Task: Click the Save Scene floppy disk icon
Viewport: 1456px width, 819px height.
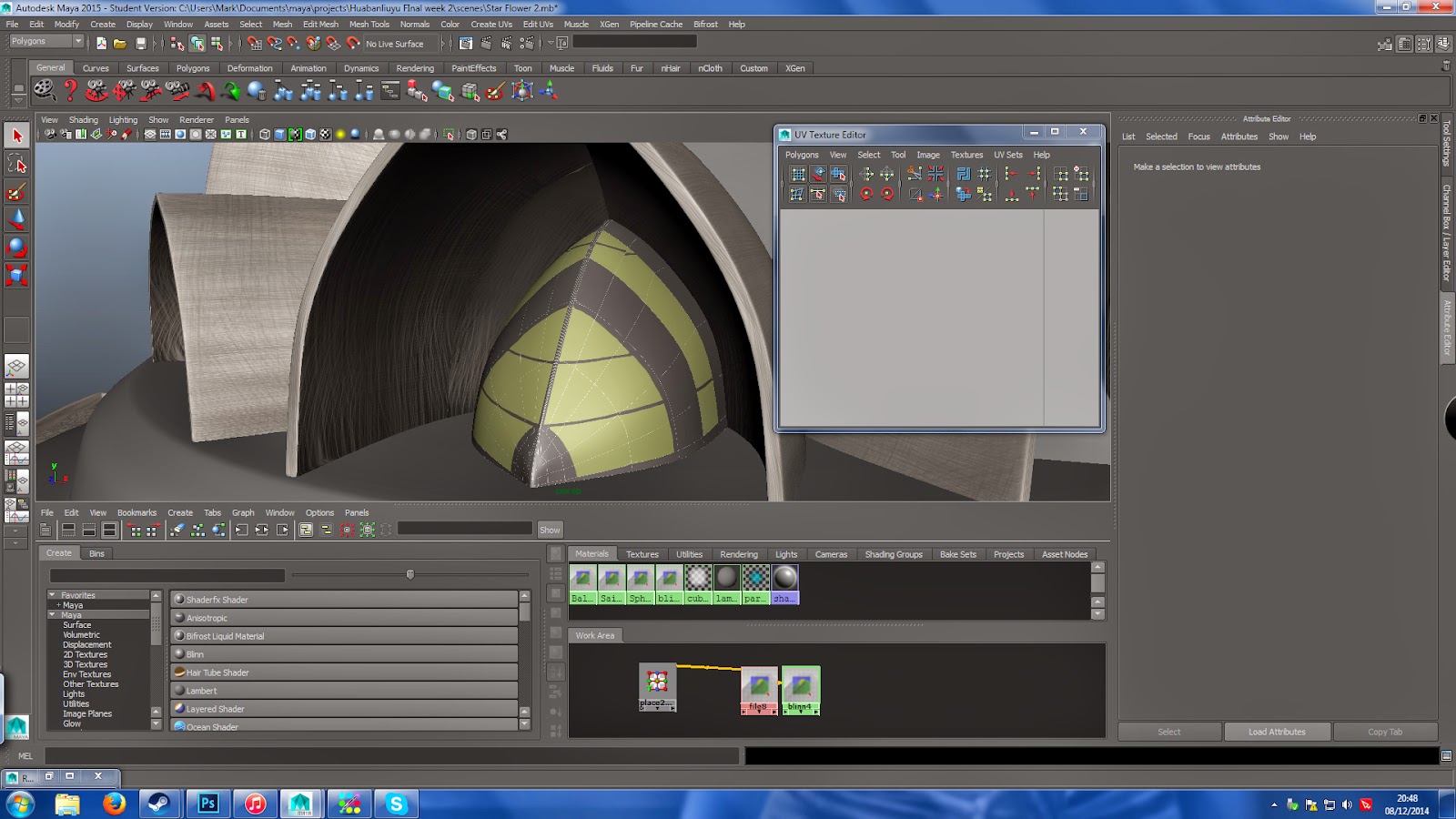Action: 141,43
